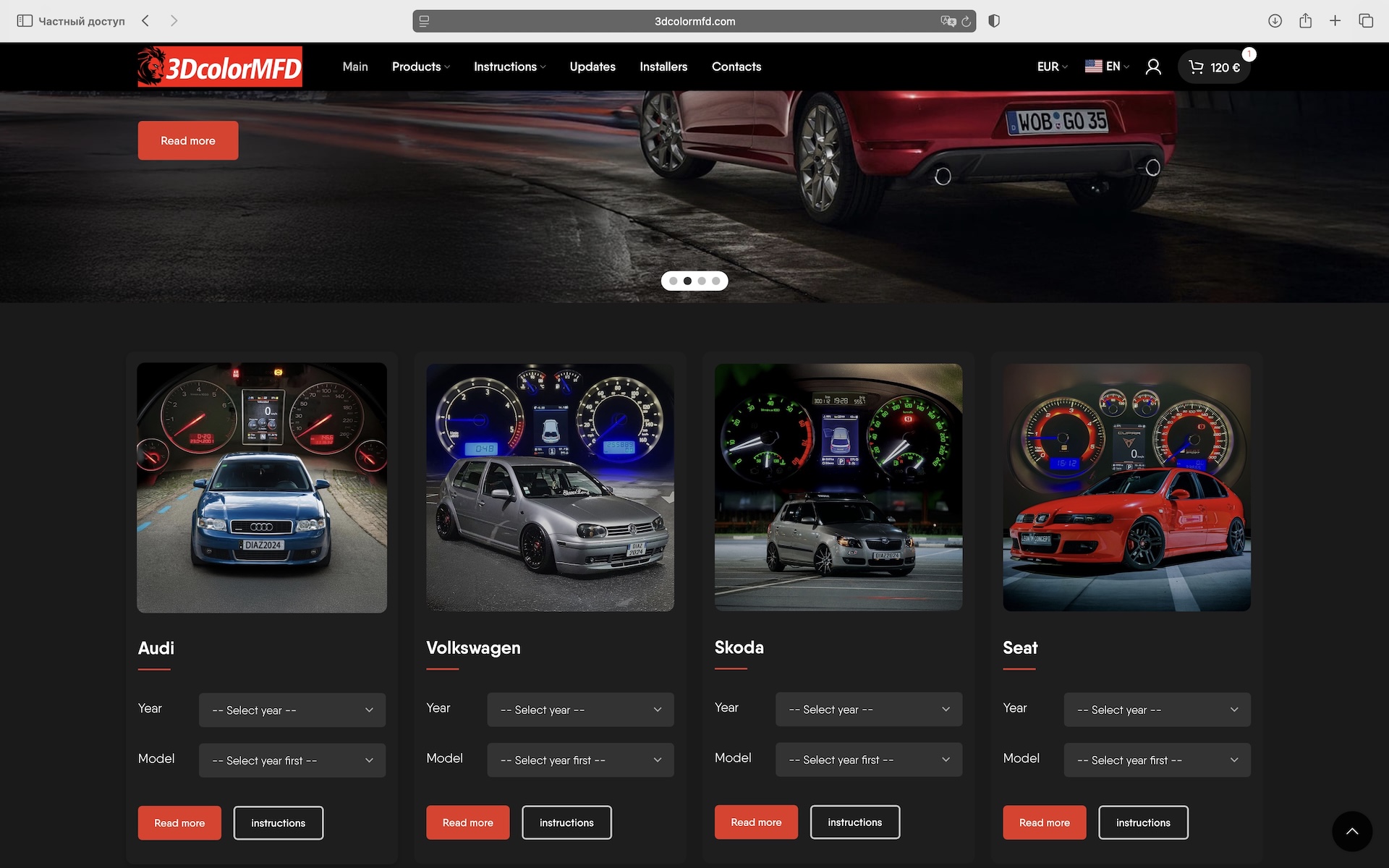Open Volkswagen Year select dropdown
The height and width of the screenshot is (868, 1389).
pos(580,710)
